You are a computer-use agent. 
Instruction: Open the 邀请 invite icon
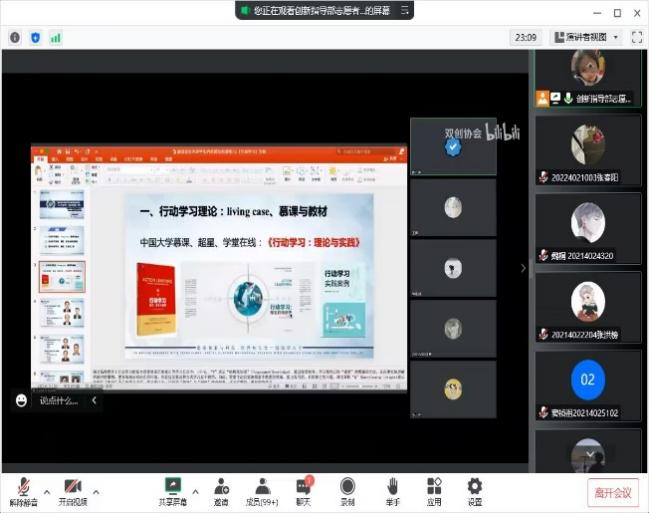tap(220, 490)
